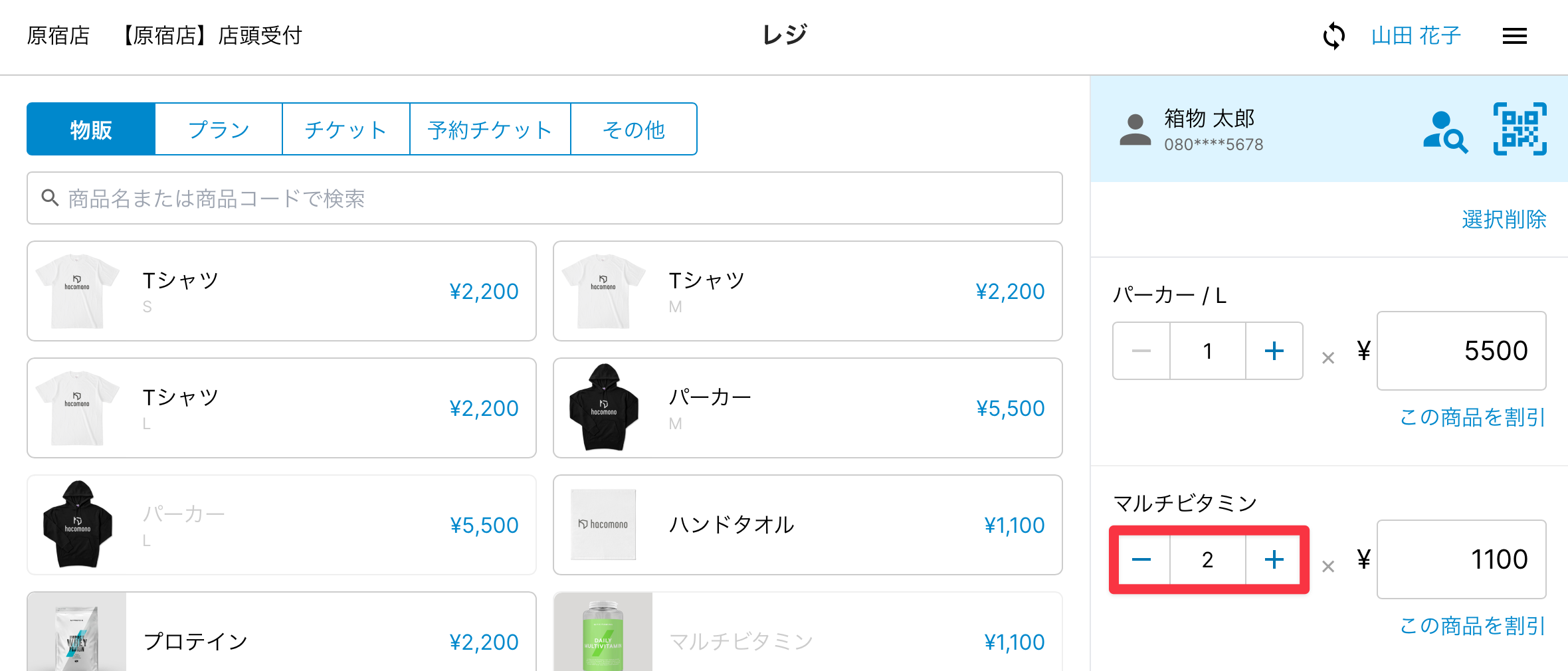Select the その他 tab
1568x671 pixels.
(x=633, y=130)
